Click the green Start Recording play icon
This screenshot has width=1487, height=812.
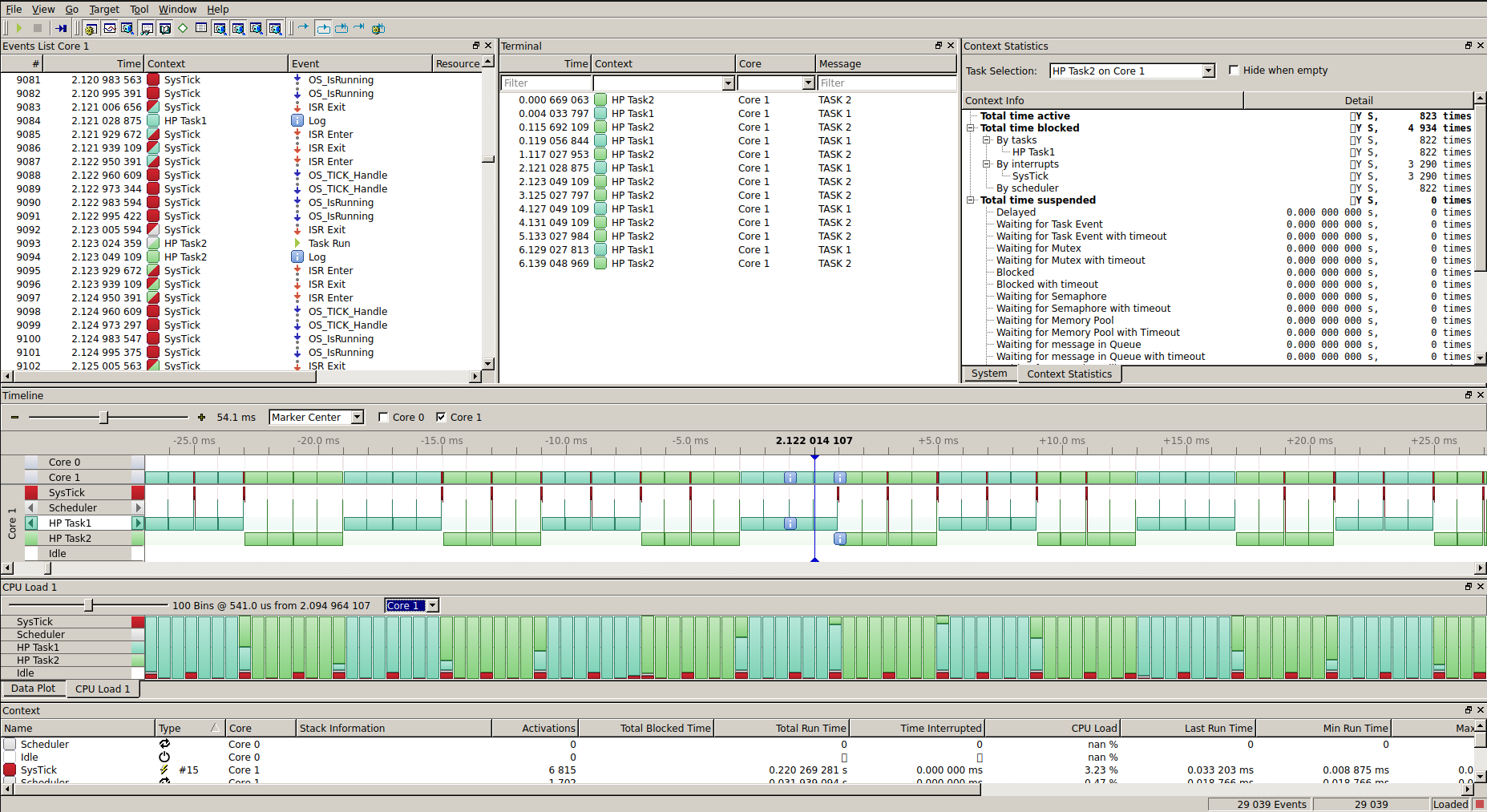click(18, 28)
